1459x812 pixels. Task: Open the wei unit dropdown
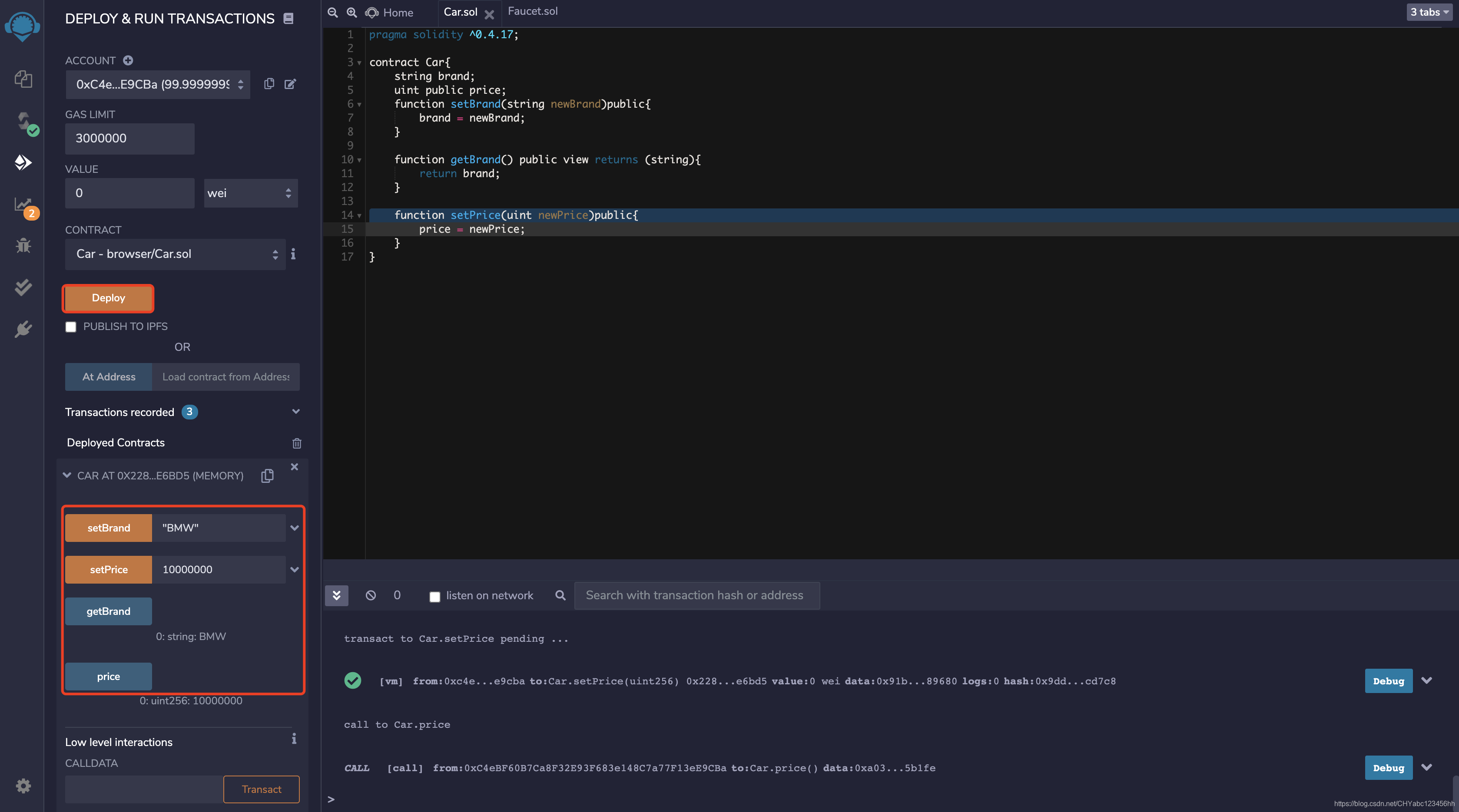coord(250,193)
